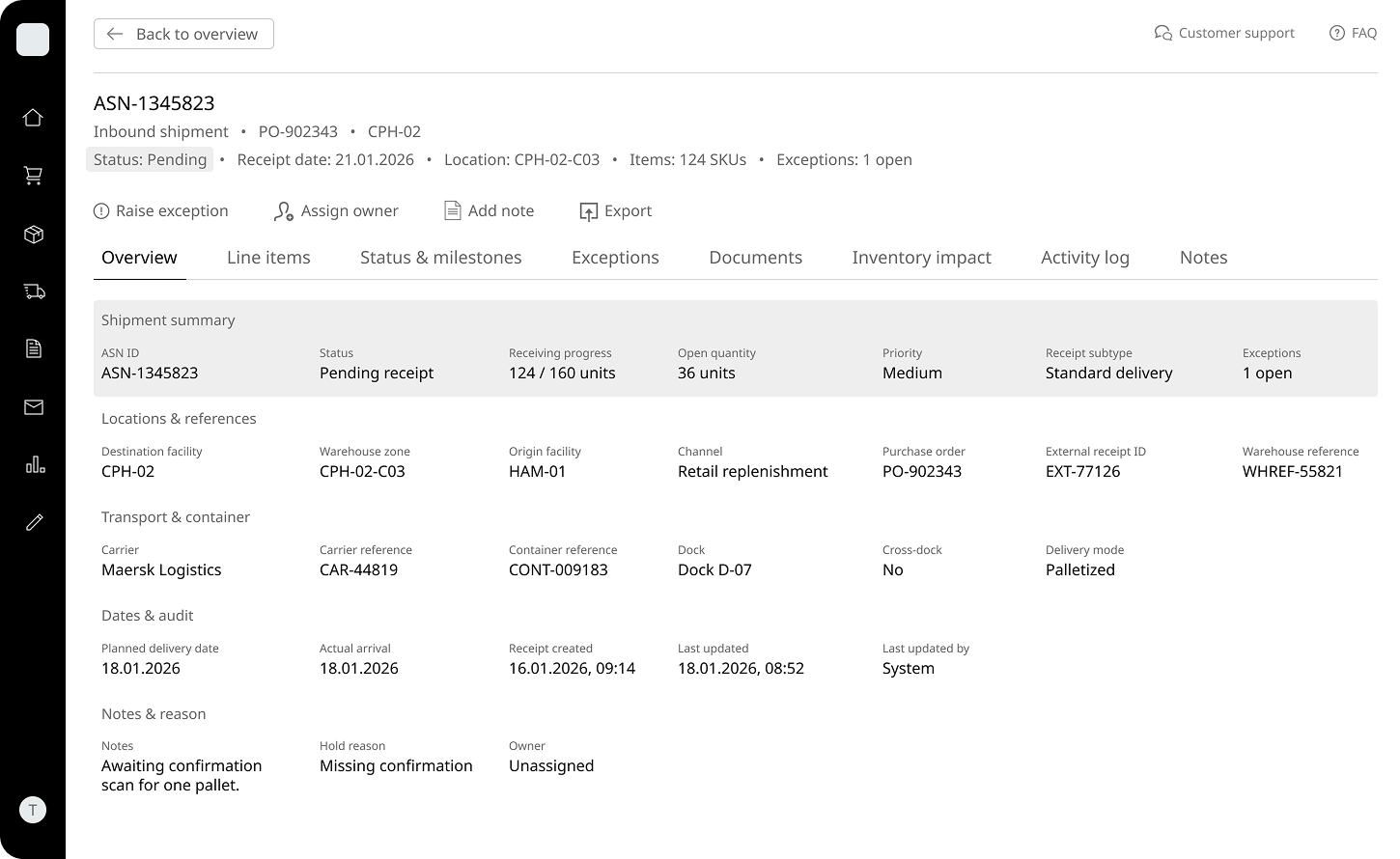Open the package box sidebar icon
This screenshot has width=1400, height=859.
tap(33, 235)
